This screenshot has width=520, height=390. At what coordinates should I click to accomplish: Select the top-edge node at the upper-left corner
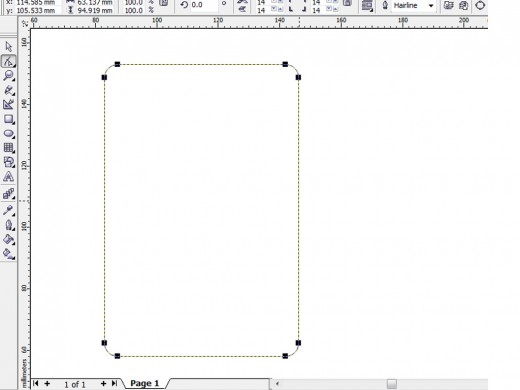click(117, 64)
